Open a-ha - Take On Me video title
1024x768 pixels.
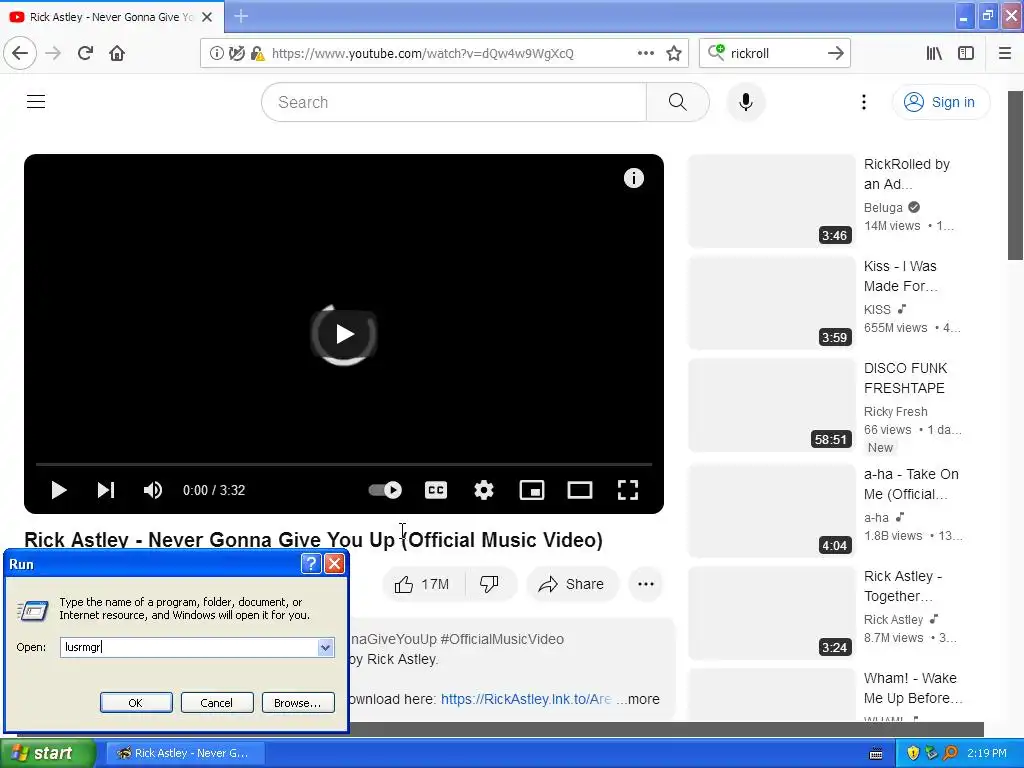(911, 484)
